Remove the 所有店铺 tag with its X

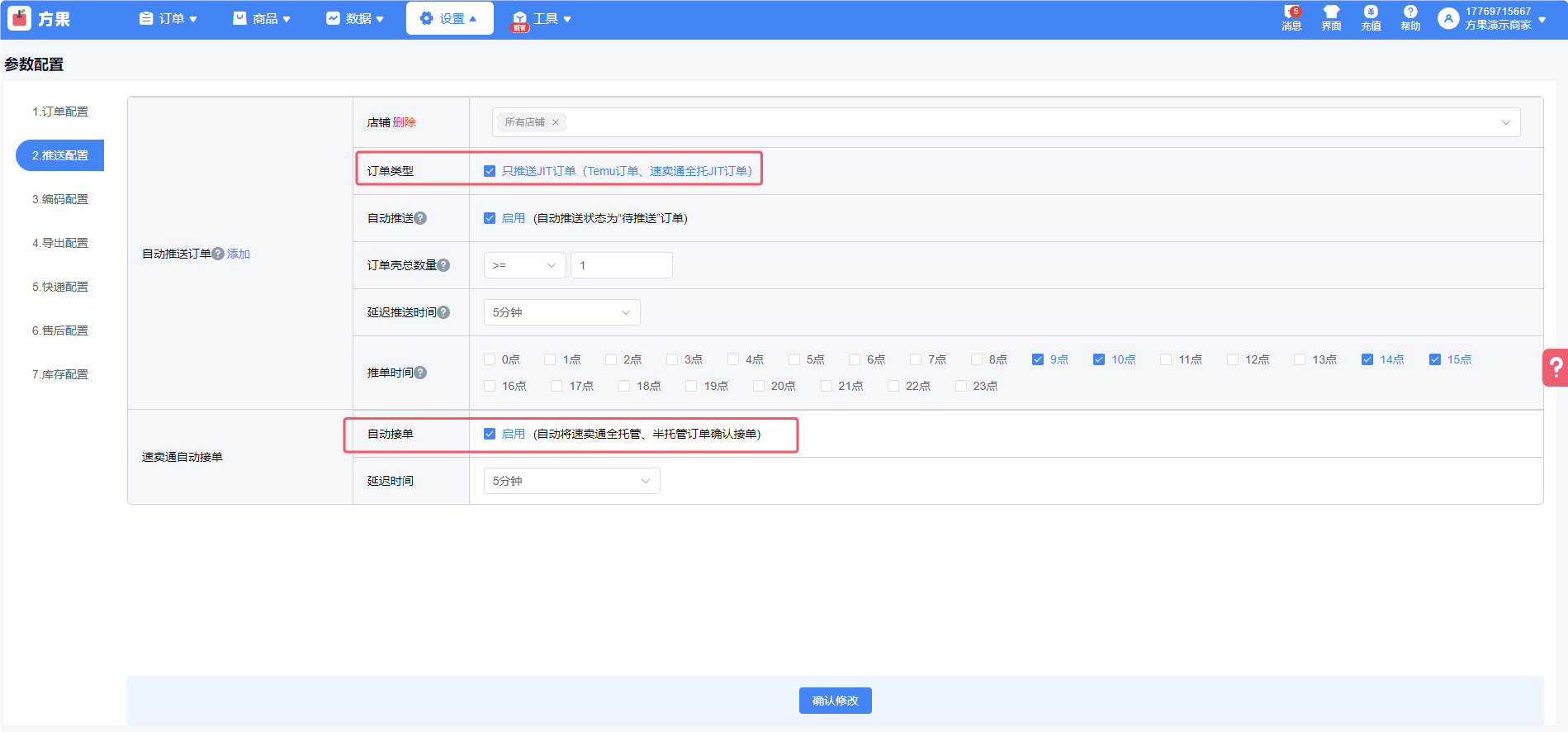pyautogui.click(x=556, y=122)
